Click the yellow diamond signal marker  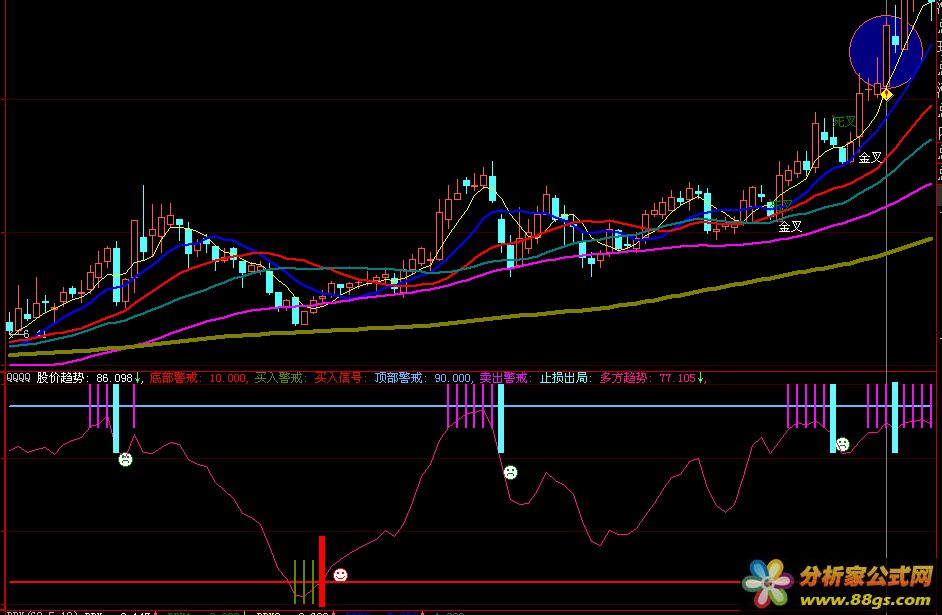[x=886, y=94]
